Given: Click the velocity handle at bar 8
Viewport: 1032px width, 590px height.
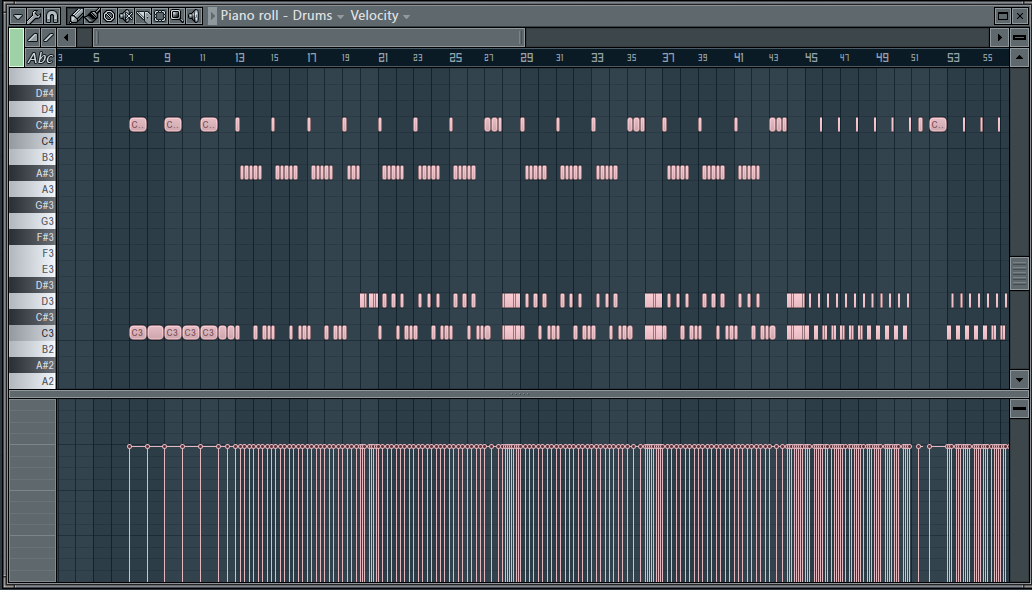Looking at the screenshot, I should click(x=147, y=446).
